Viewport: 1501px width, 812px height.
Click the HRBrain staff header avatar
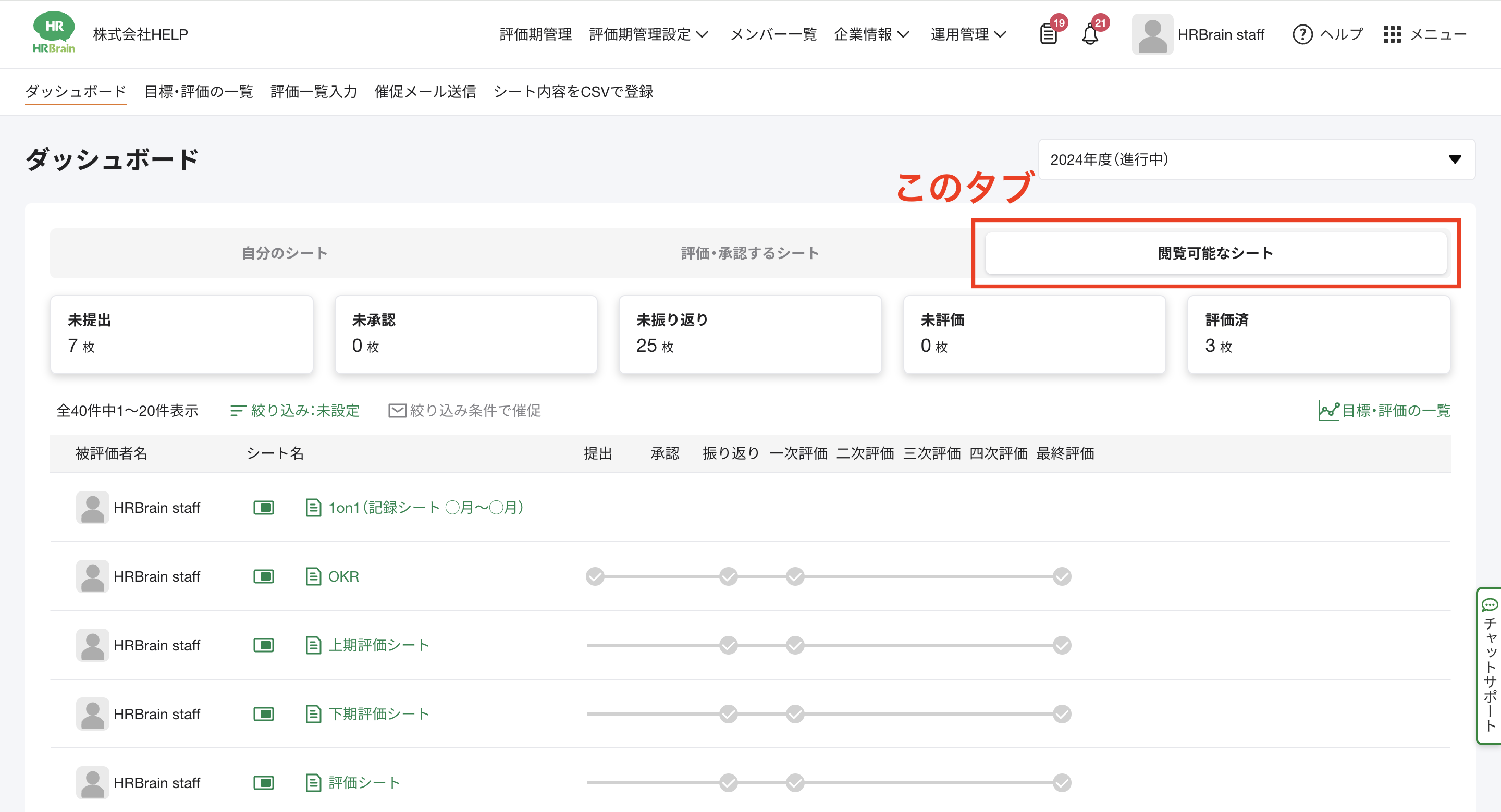point(1152,34)
